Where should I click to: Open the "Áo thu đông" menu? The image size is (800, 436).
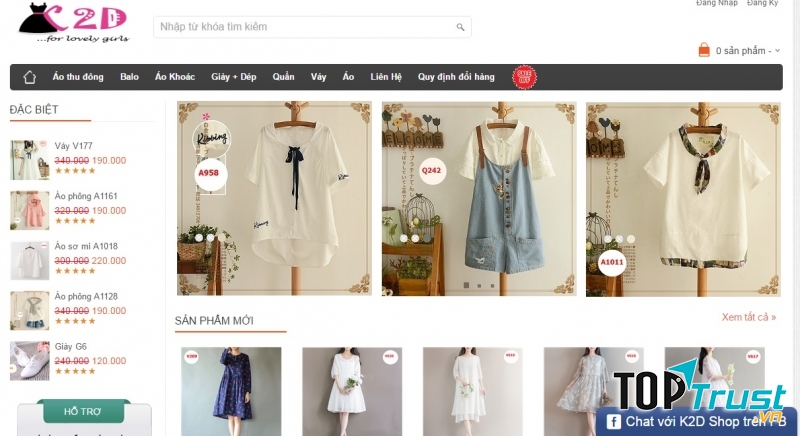(78, 77)
